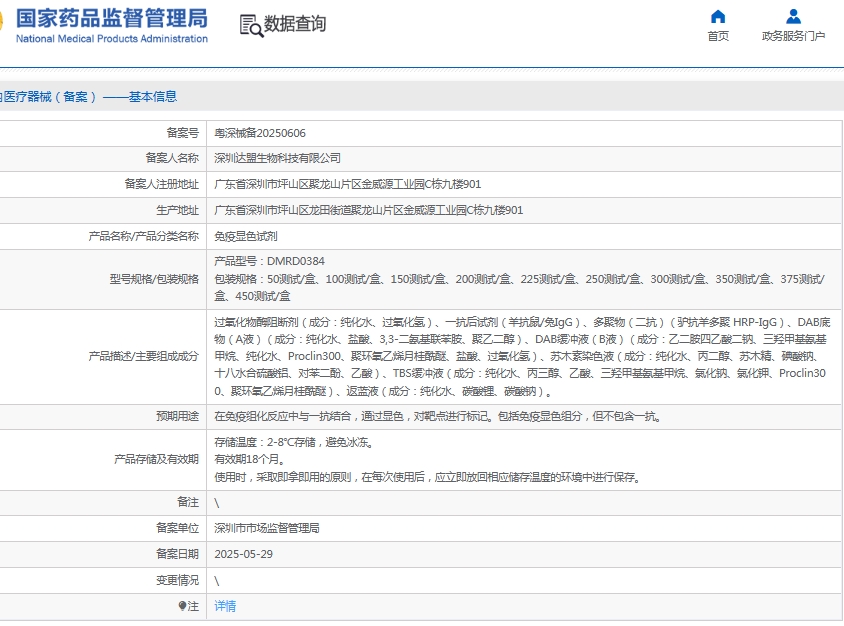Select the text 有效期18个月
Screen dimensions: 844x626
[x=250, y=459]
